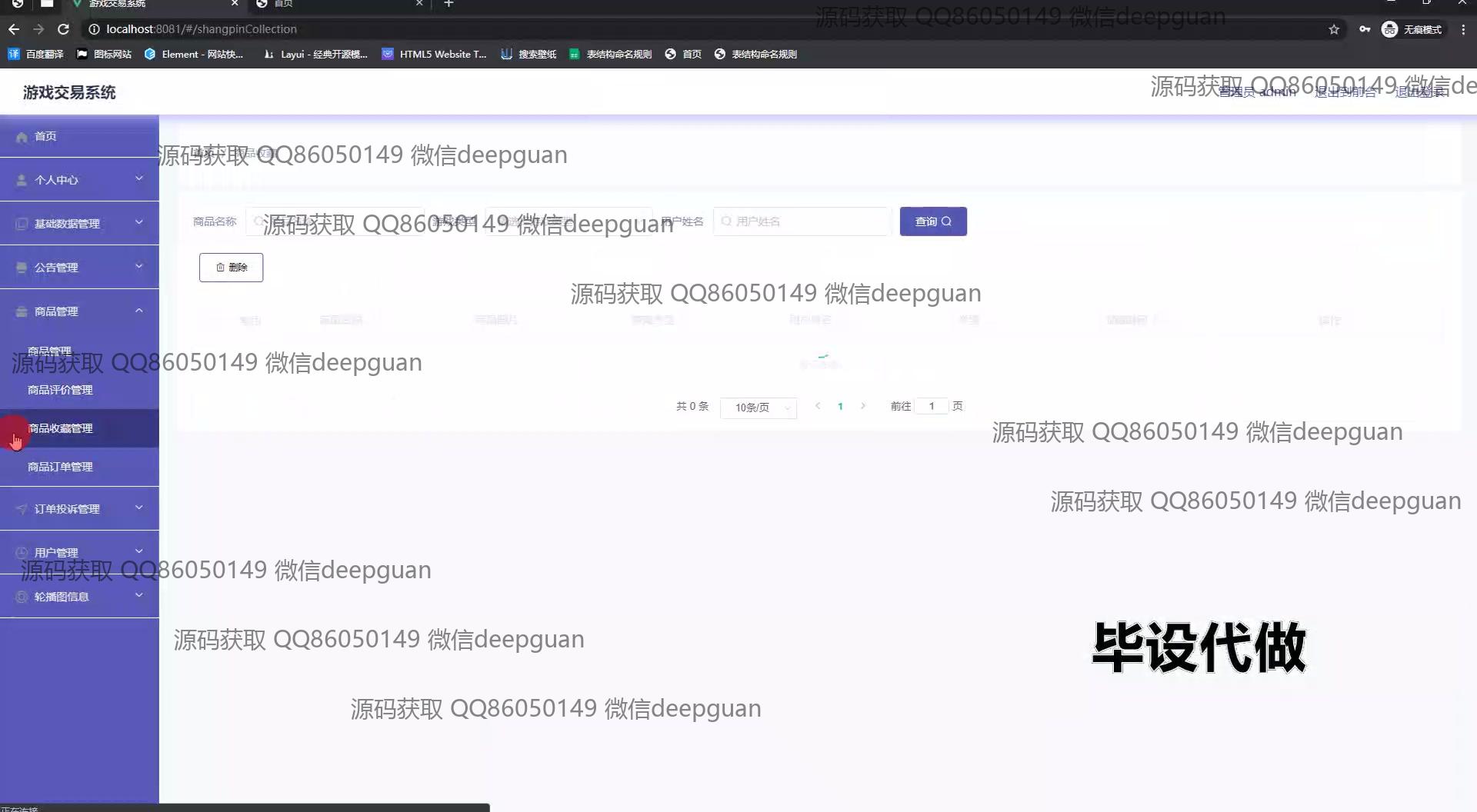Expand the 订单投诉管理 sidebar menu
The width and height of the screenshot is (1477, 812).
point(79,509)
